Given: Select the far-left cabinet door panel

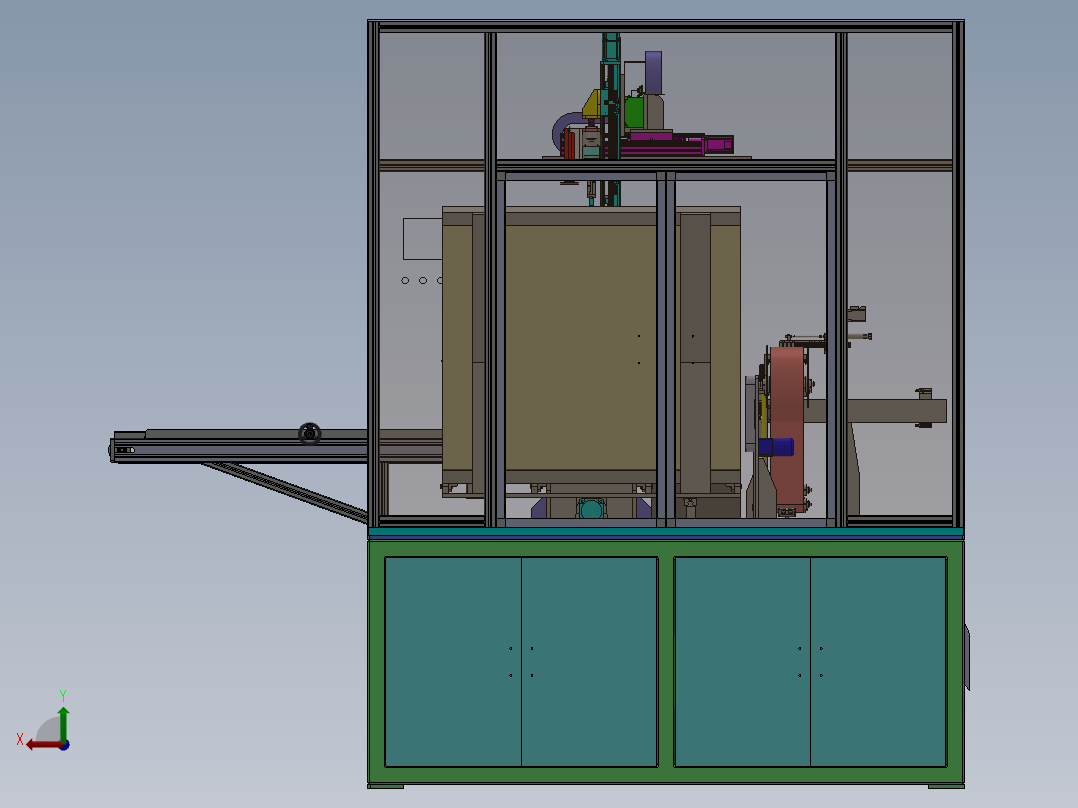Looking at the screenshot, I should coord(453,662).
